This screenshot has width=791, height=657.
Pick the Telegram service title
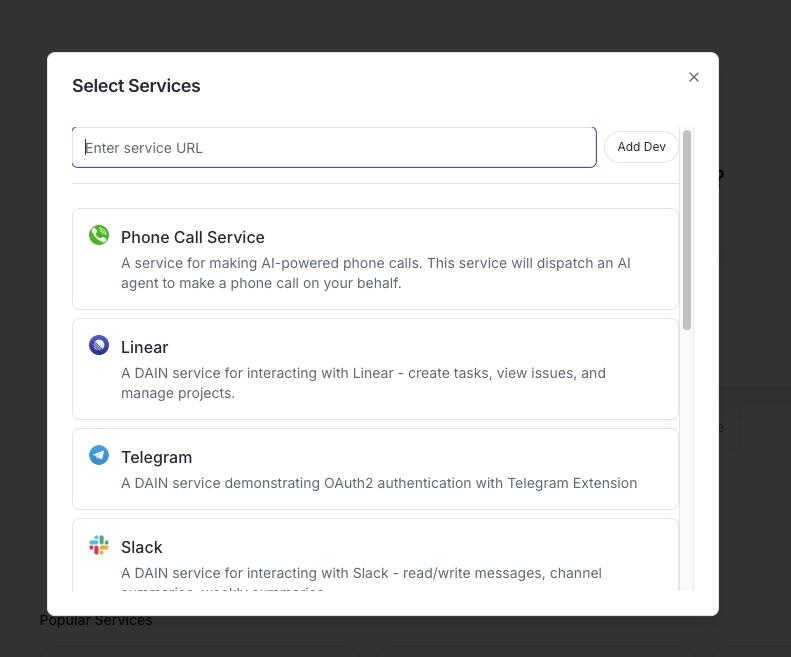(x=156, y=457)
